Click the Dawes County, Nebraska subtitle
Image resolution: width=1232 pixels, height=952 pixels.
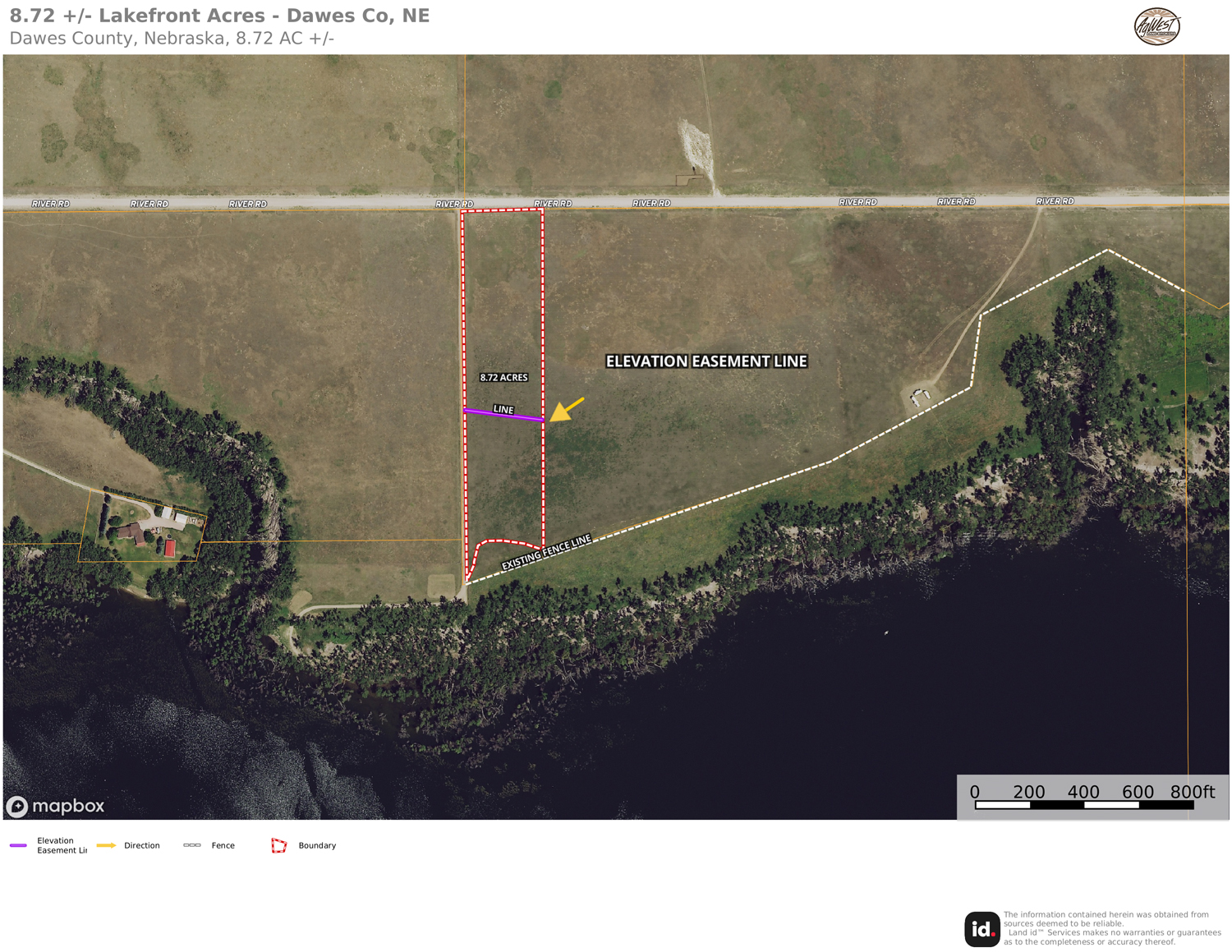tap(172, 39)
